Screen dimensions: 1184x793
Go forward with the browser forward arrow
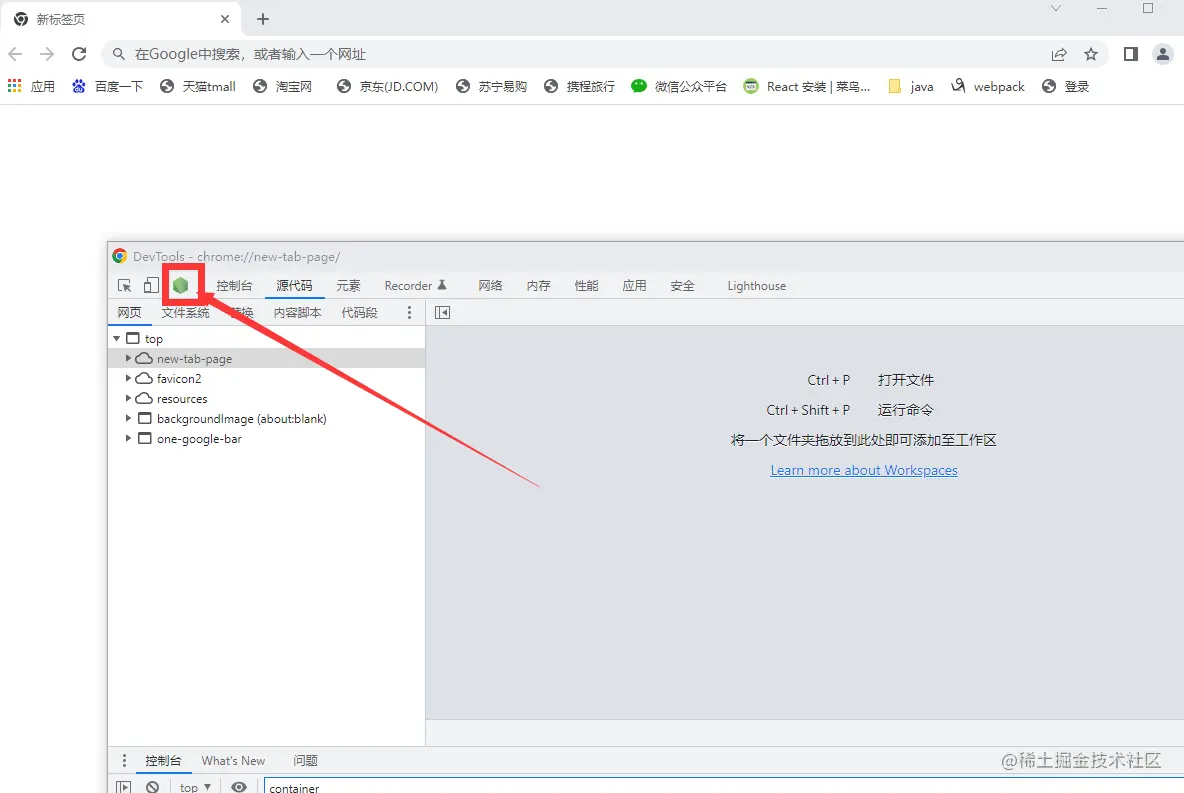[47, 54]
